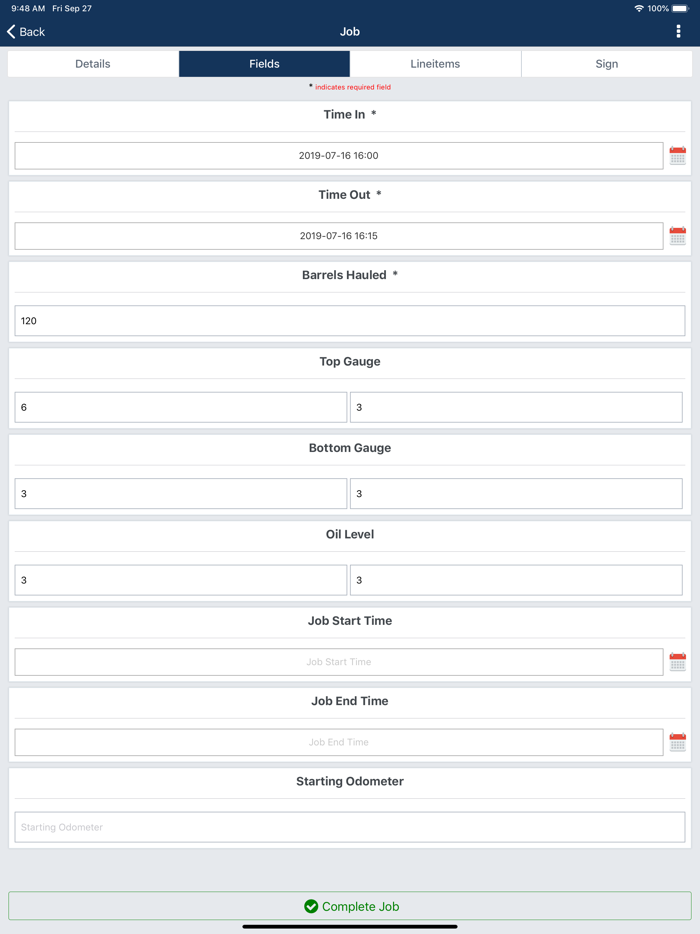The width and height of the screenshot is (700, 934).
Task: Click the right Bottom Gauge field
Action: click(515, 493)
